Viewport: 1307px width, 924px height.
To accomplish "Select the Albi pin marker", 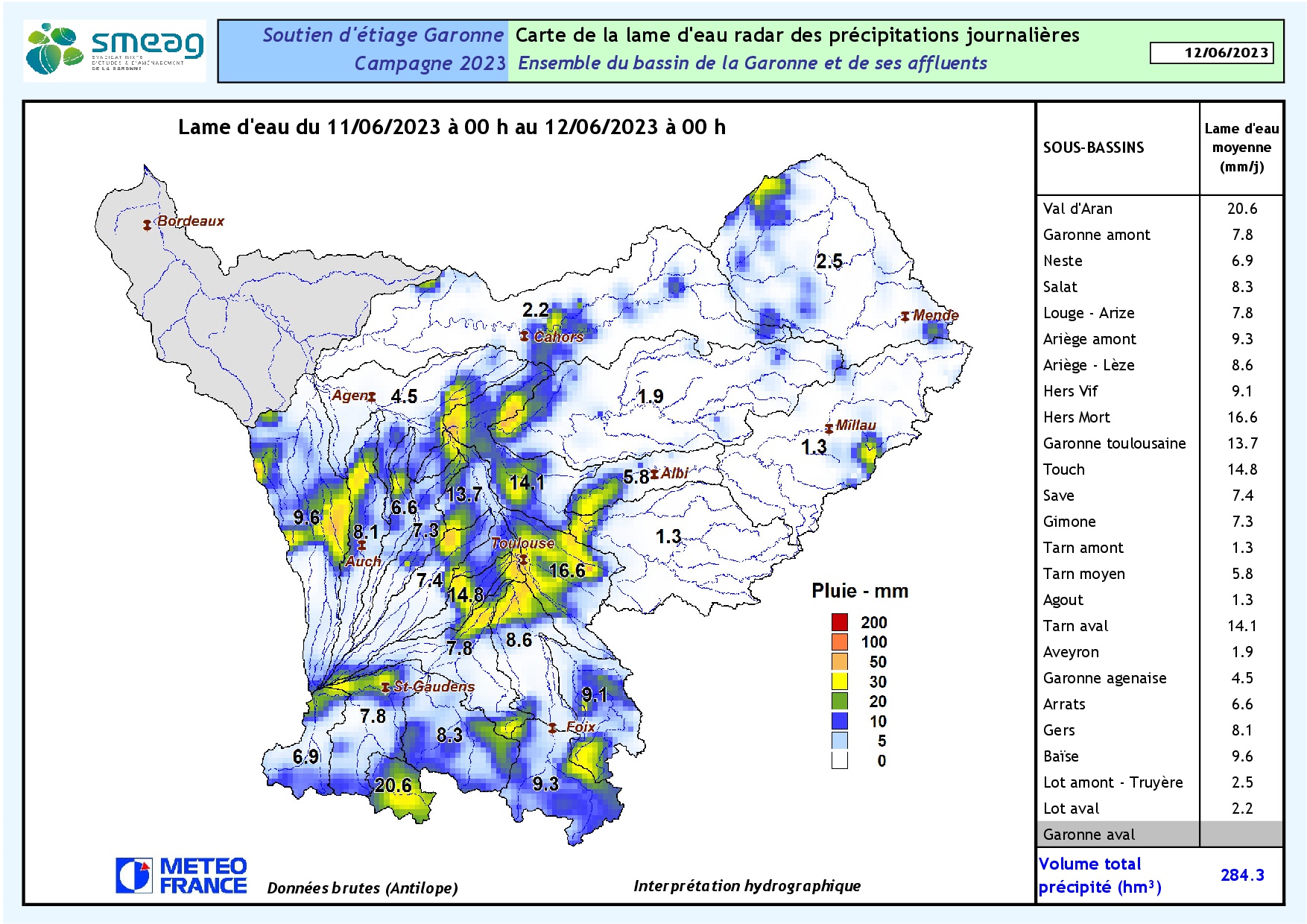I will (654, 474).
